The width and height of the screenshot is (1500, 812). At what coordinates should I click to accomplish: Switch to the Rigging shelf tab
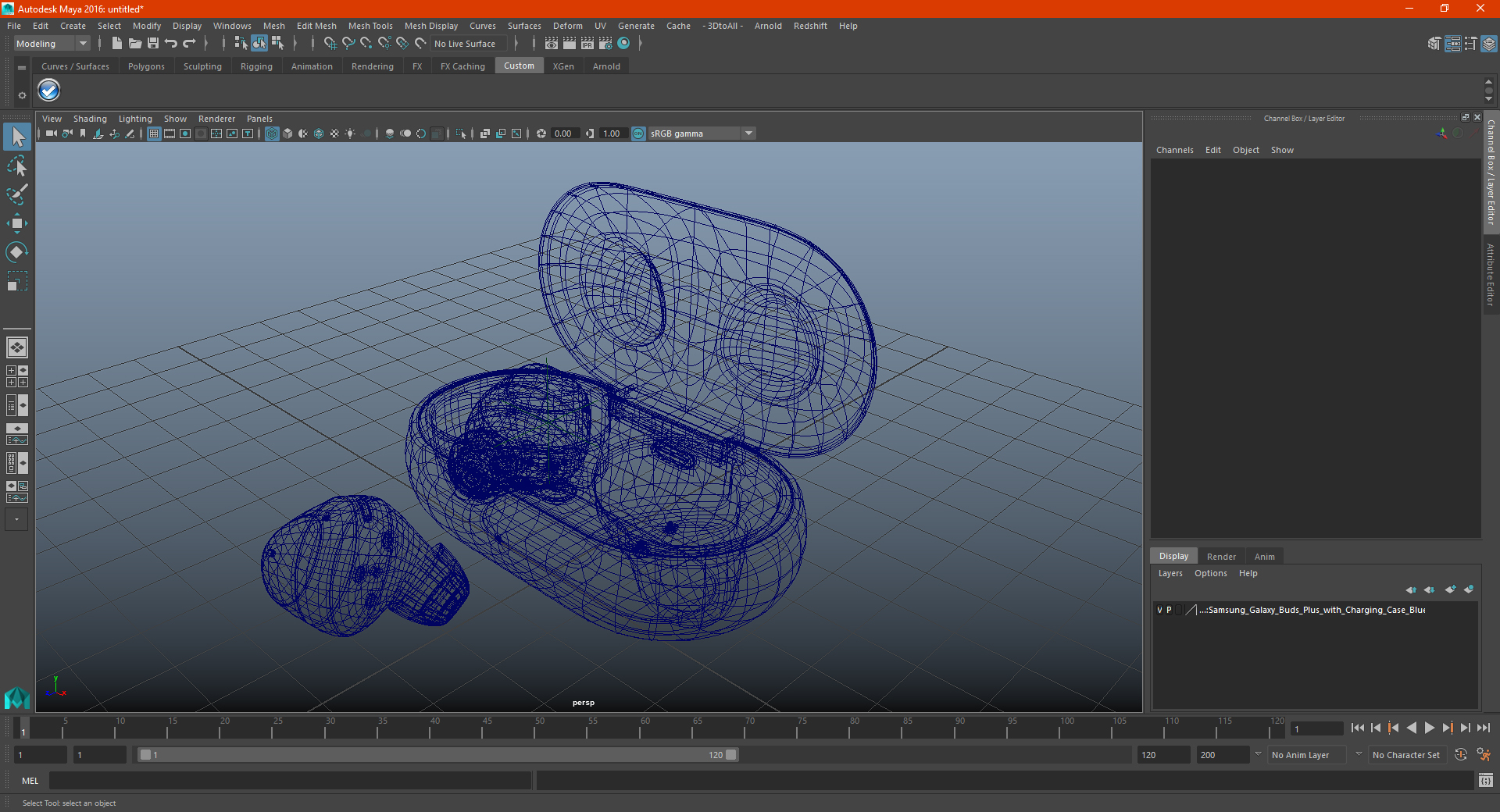256,66
